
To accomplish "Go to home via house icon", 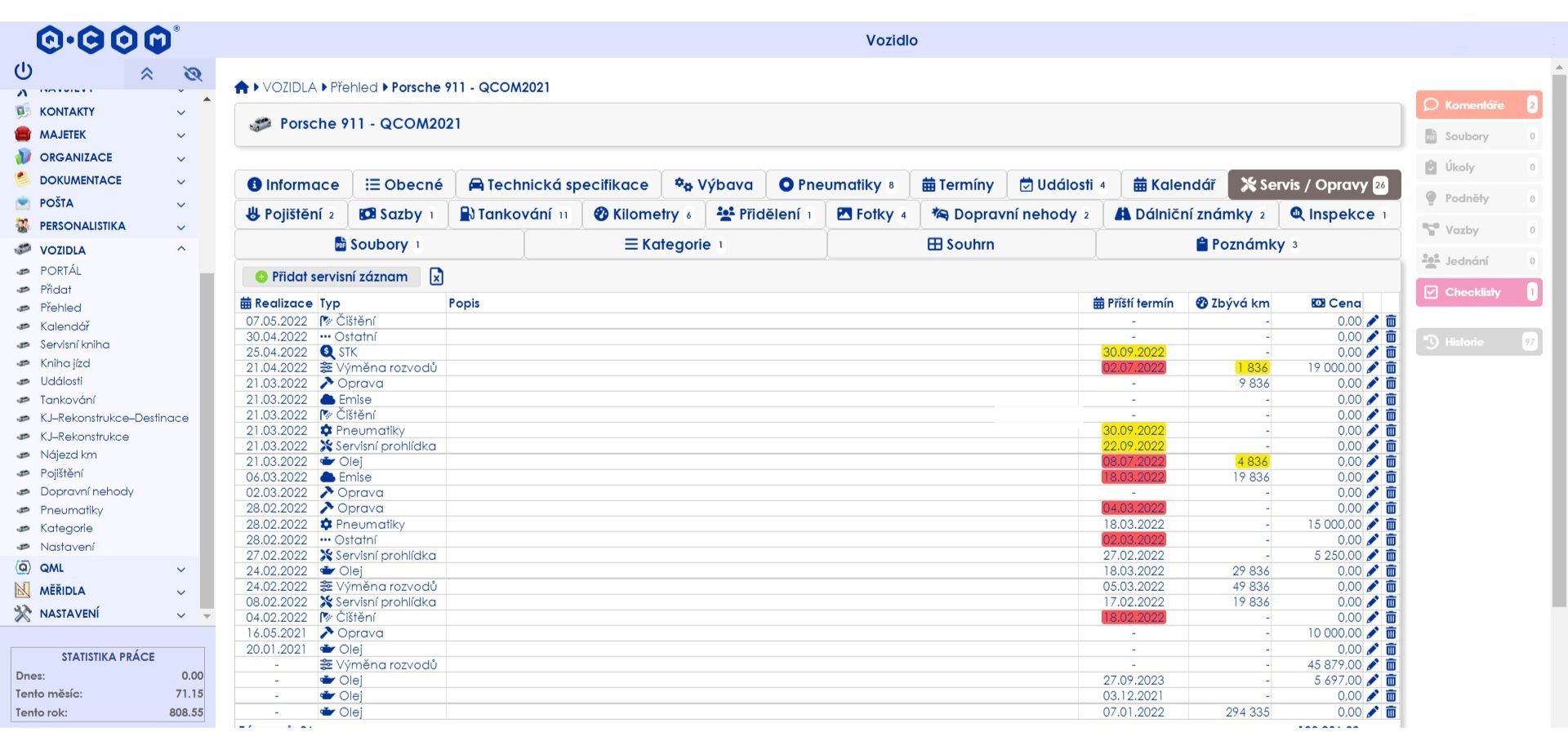I will (242, 87).
